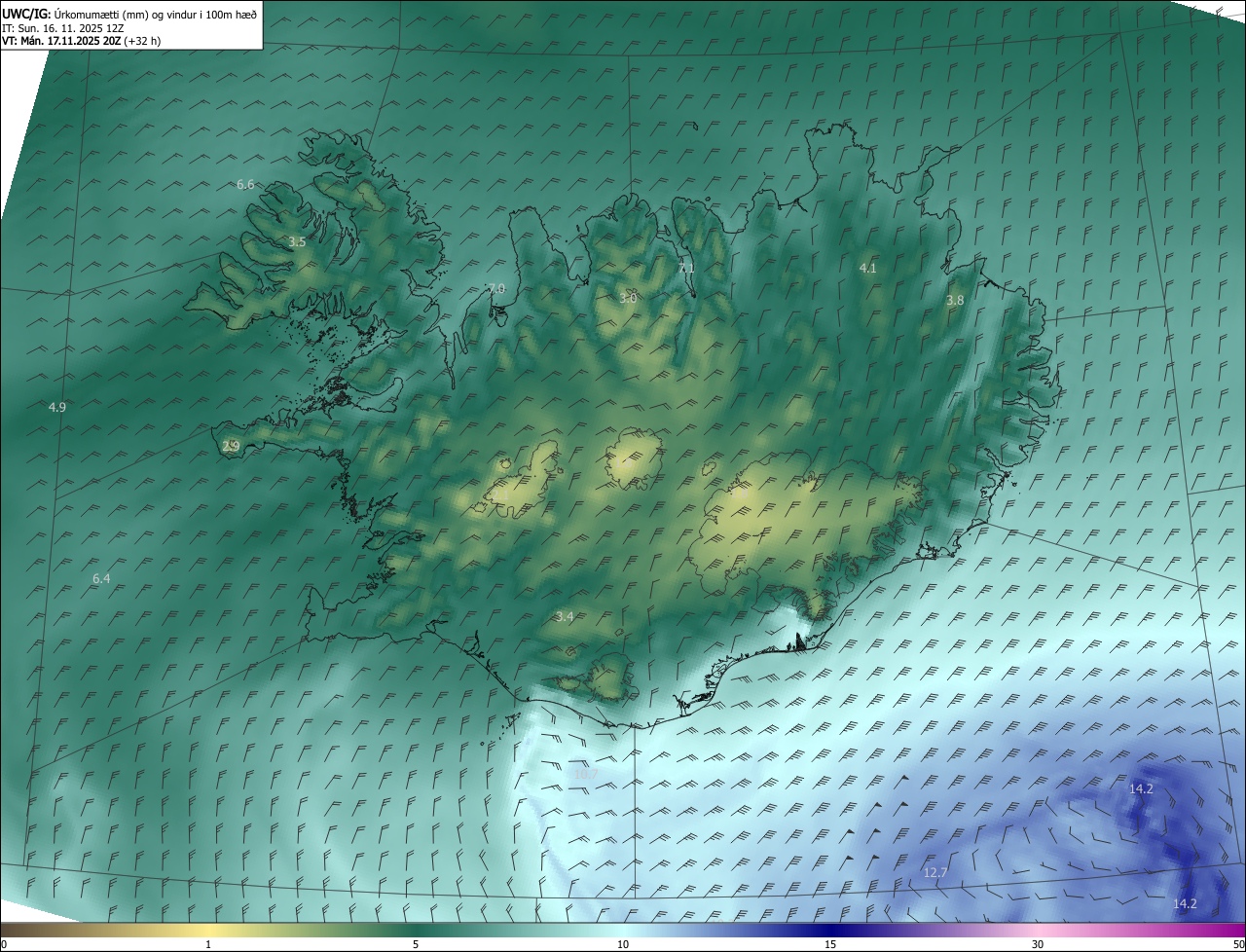The height and width of the screenshot is (952, 1246).
Task: Click the 10.7 value label off the south coast
Action: pos(585,774)
